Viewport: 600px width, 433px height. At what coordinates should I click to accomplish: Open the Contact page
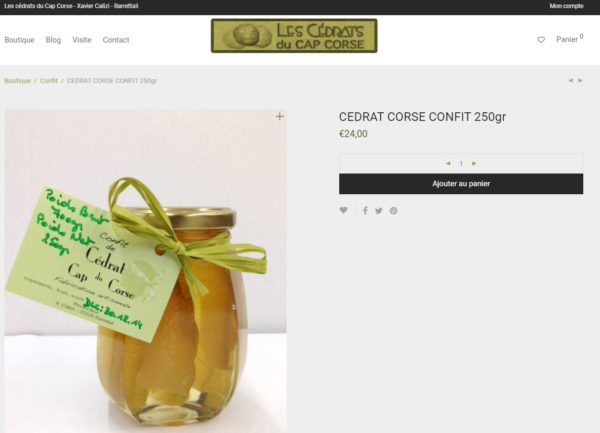(116, 40)
